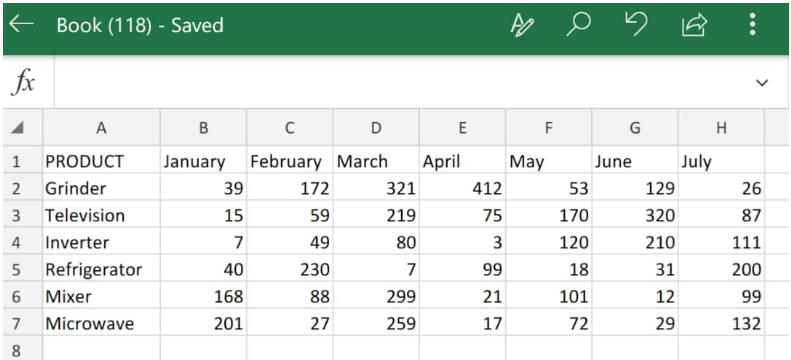Click the undo arrow icon
The width and height of the screenshot is (791, 360).
(636, 25)
